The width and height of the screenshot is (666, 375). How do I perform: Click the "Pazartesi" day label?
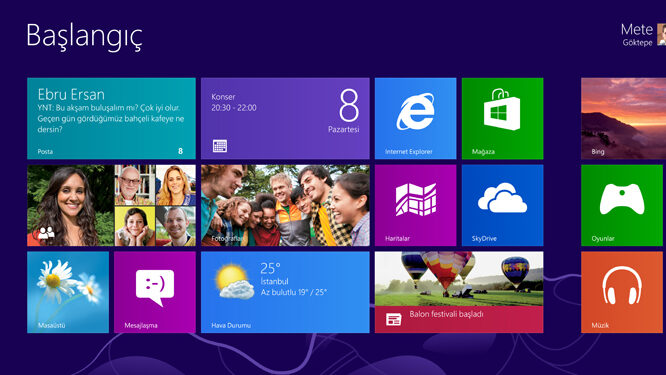pyautogui.click(x=343, y=129)
